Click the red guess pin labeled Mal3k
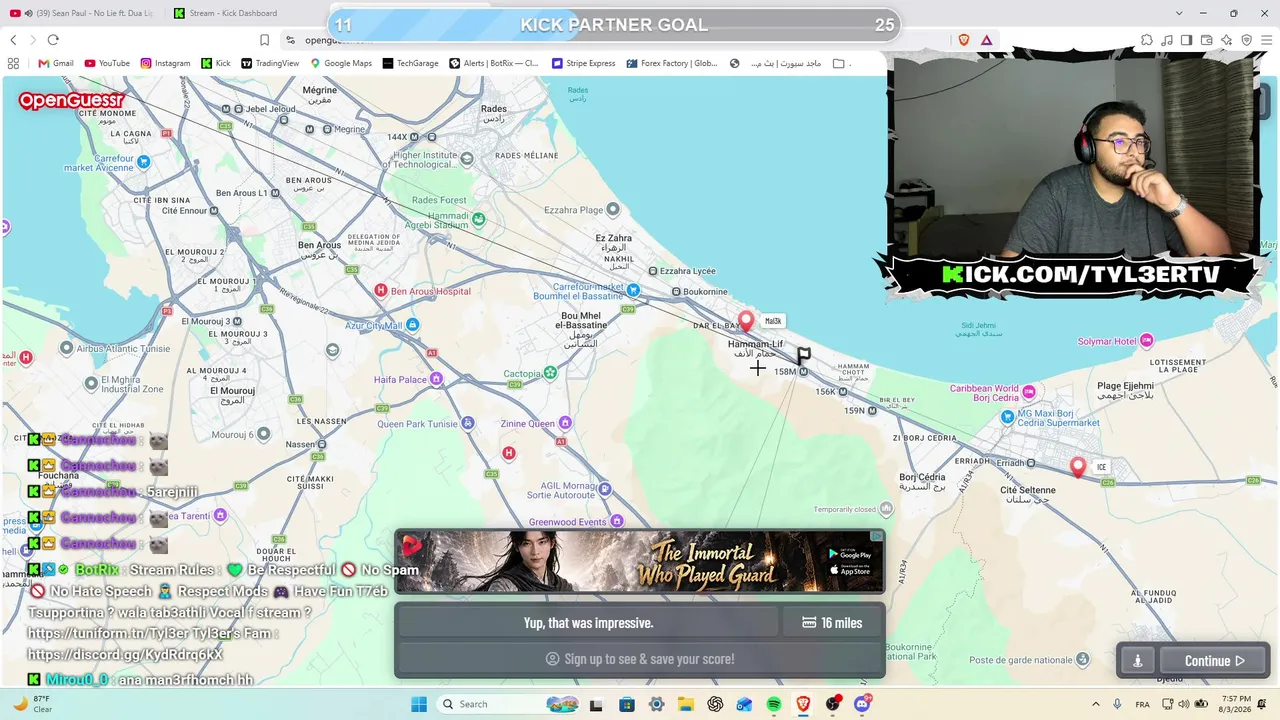 pos(745,321)
